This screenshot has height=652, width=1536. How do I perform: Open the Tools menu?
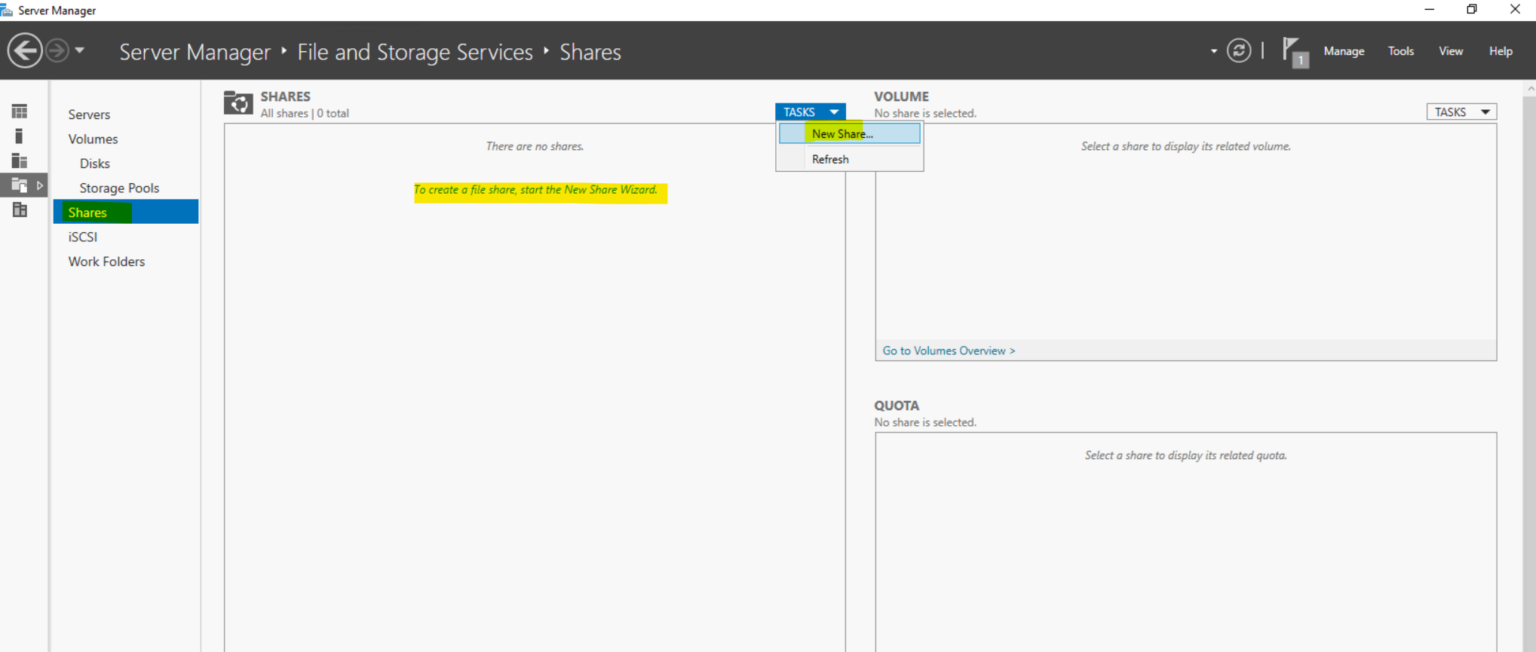[1400, 50]
